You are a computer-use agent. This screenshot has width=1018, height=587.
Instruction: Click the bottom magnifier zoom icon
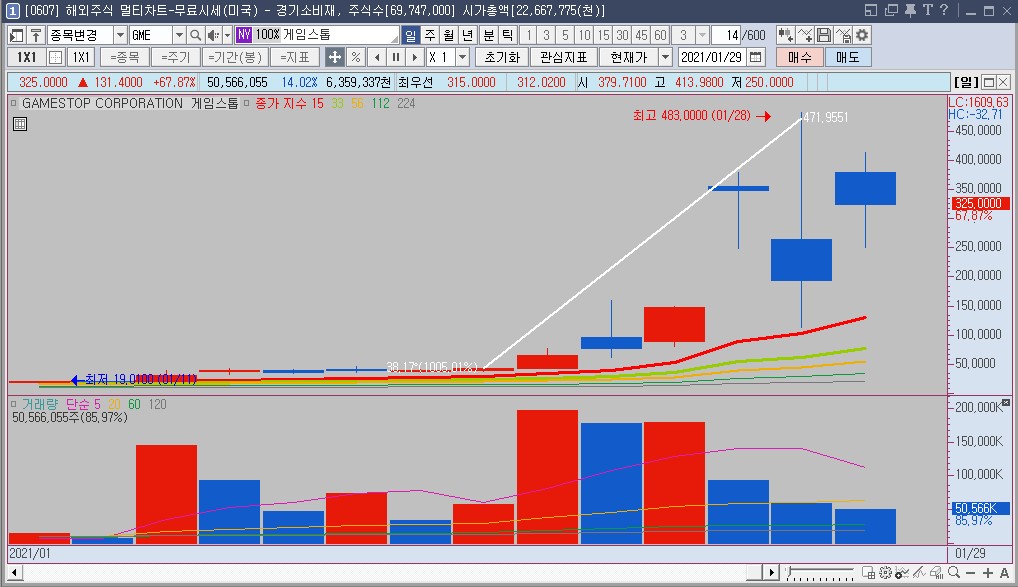point(954,573)
